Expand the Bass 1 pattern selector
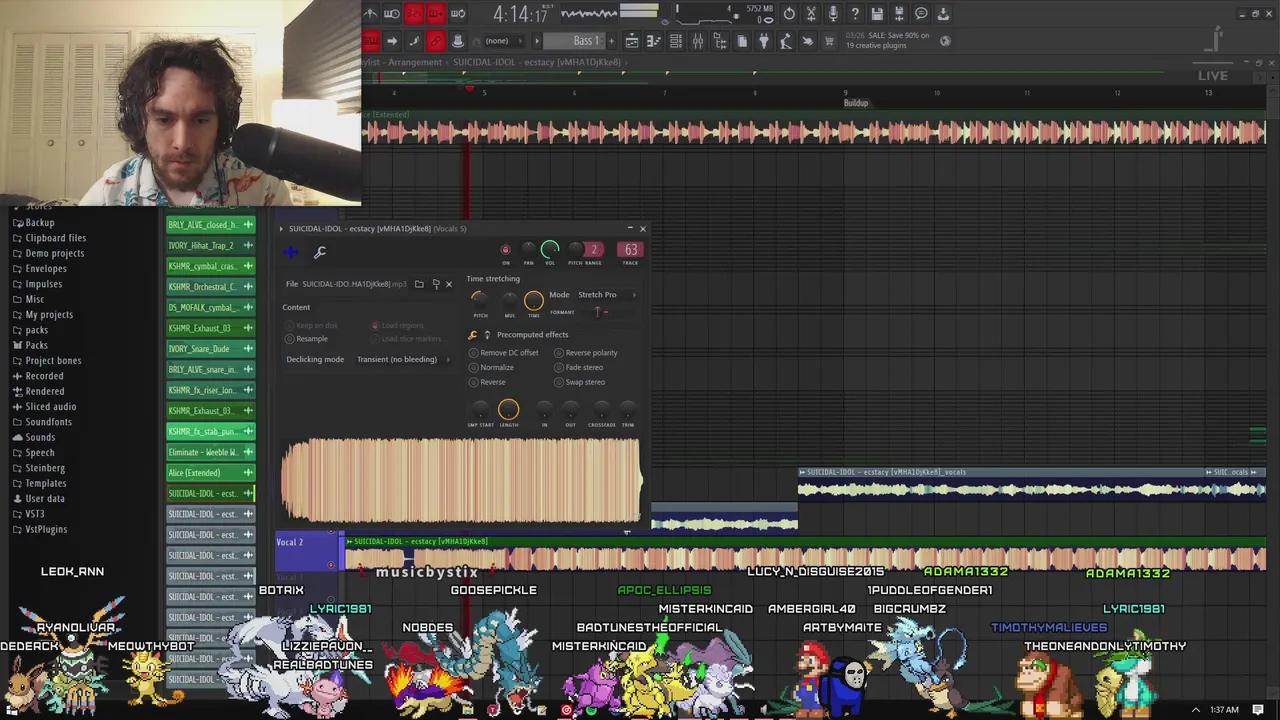This screenshot has width=1280, height=720. (586, 41)
